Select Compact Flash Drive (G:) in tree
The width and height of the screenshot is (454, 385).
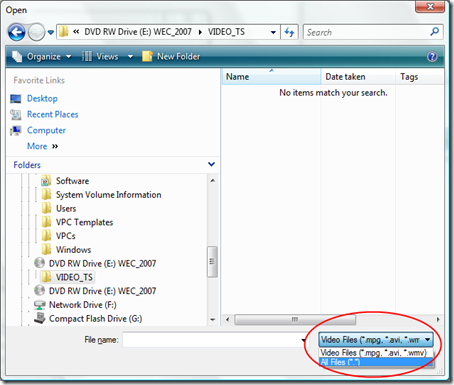point(96,319)
